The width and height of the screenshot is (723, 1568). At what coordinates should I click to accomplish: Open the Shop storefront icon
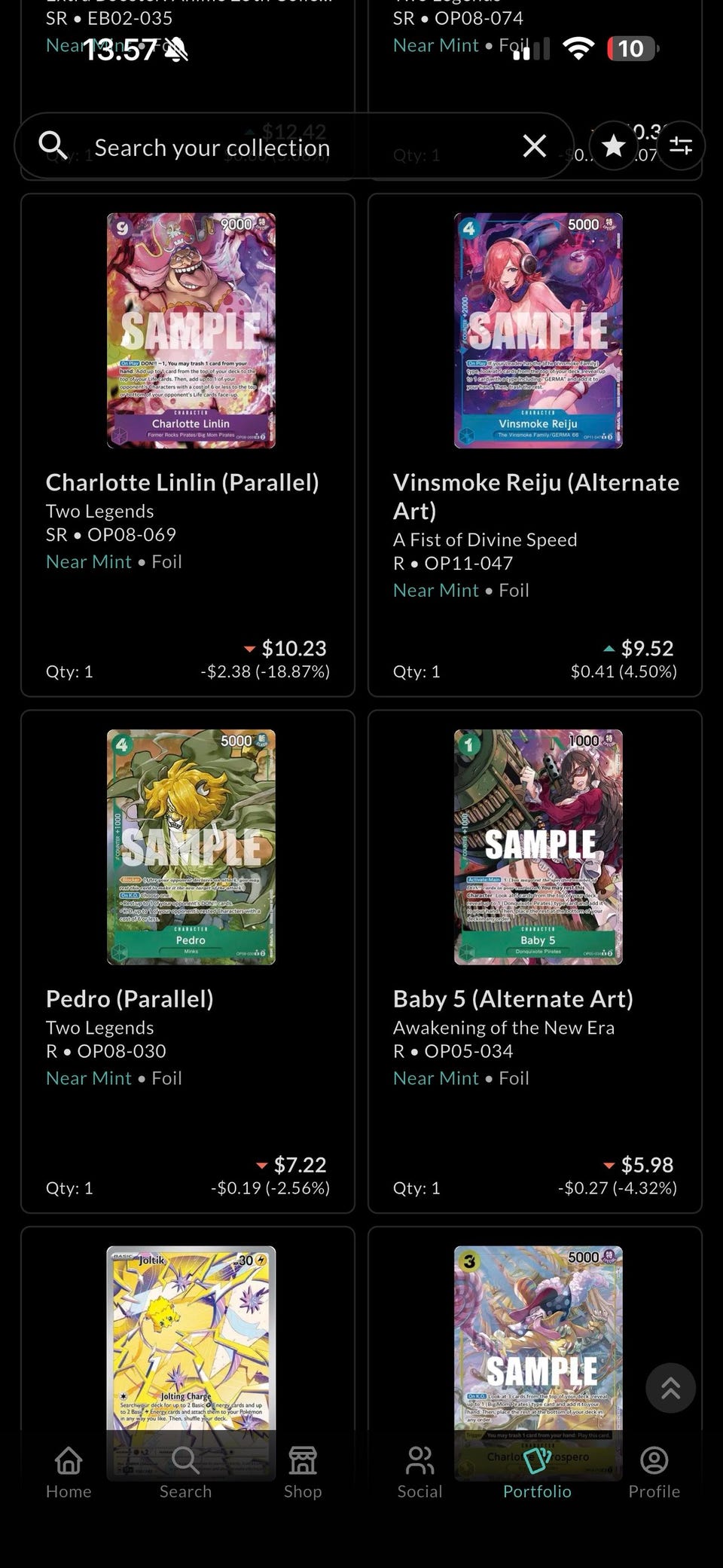[303, 1472]
